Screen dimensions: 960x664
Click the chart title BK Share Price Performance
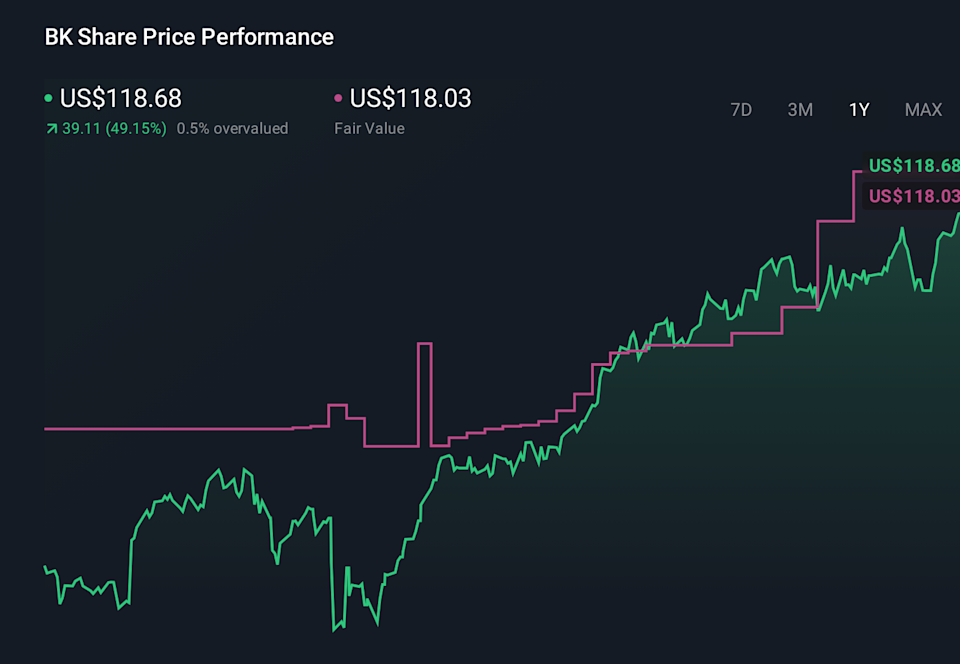(188, 36)
